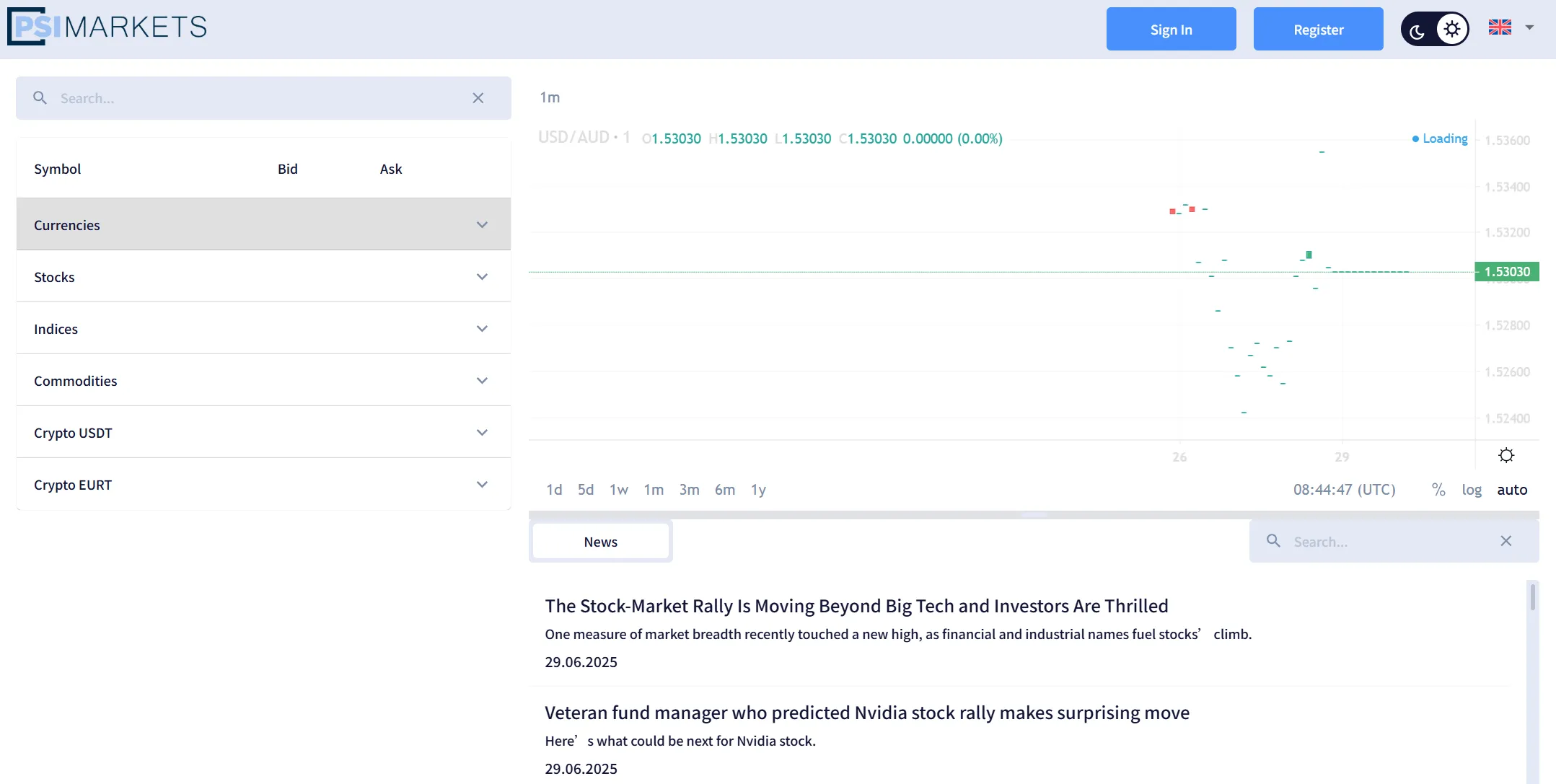
Task: Expand the Crypto USDT category
Action: [x=263, y=433]
